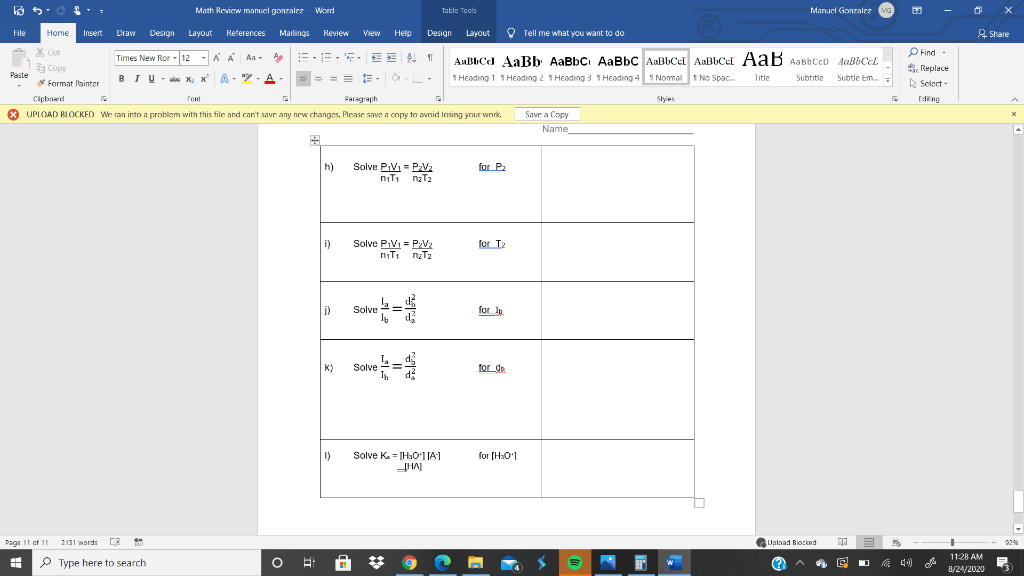Expand the bullet list options
1024x576 pixels.
[x=314, y=58]
